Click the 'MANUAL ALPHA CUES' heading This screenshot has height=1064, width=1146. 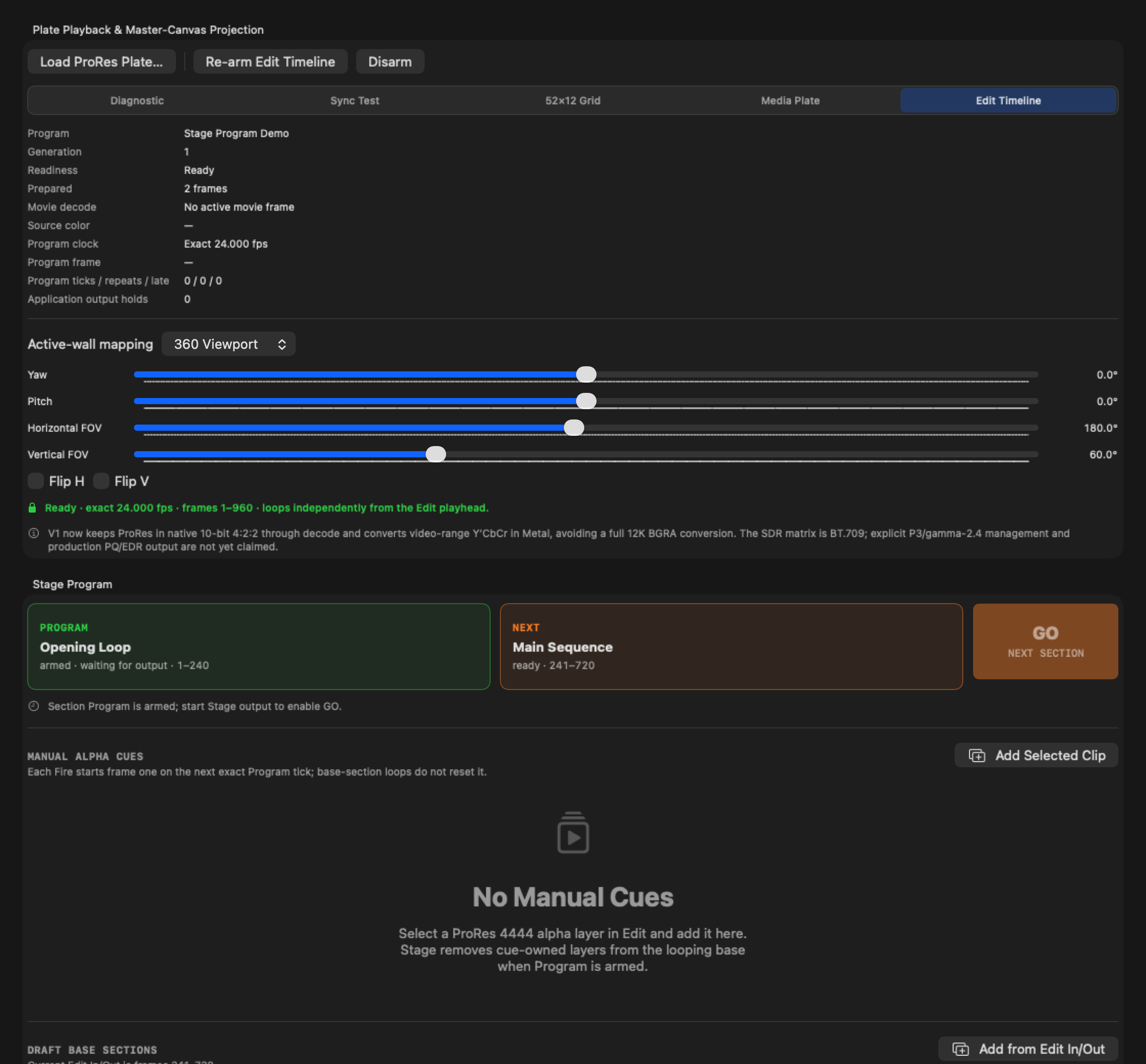[85, 757]
